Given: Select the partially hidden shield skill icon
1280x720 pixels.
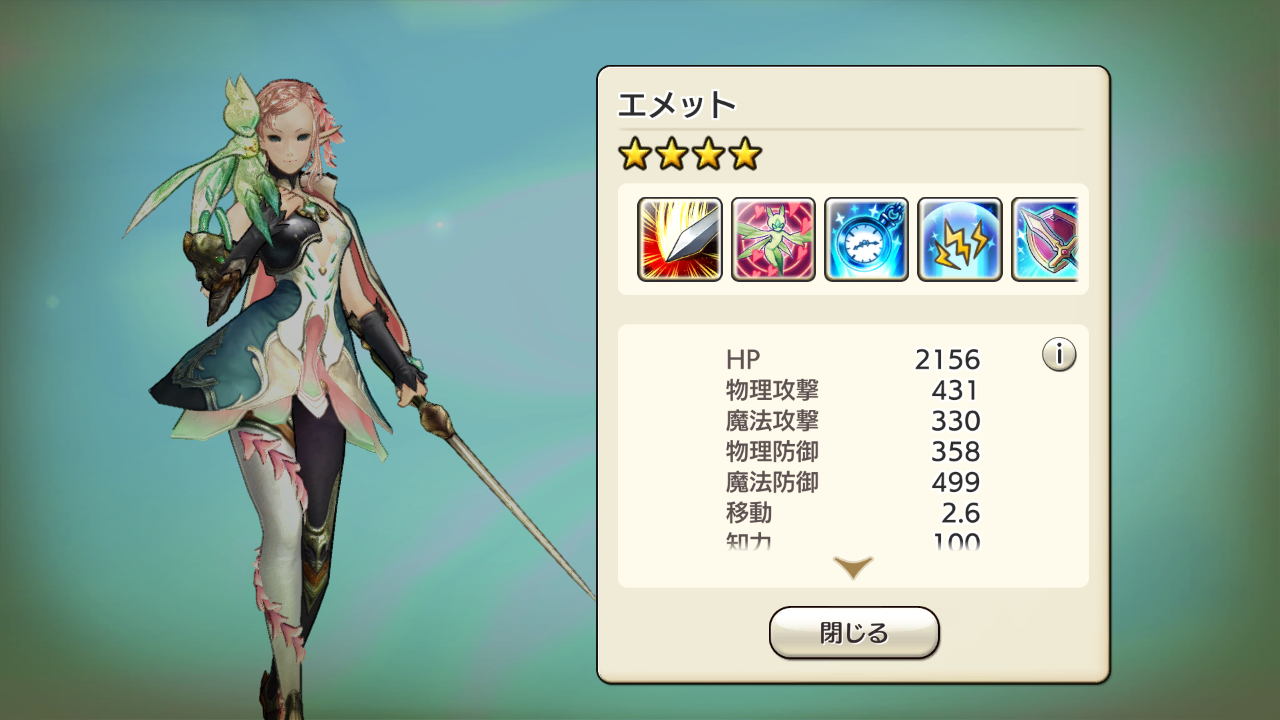Looking at the screenshot, I should [1044, 239].
